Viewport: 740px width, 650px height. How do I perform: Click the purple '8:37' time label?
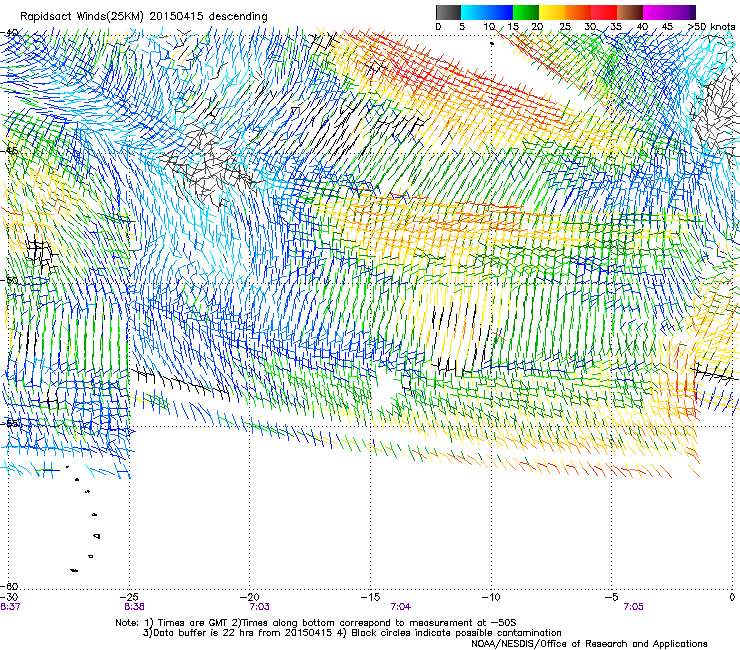pyautogui.click(x=10, y=607)
